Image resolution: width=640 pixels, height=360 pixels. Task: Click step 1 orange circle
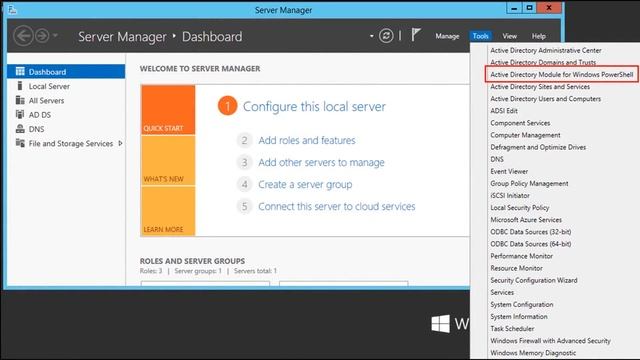tap(227, 106)
